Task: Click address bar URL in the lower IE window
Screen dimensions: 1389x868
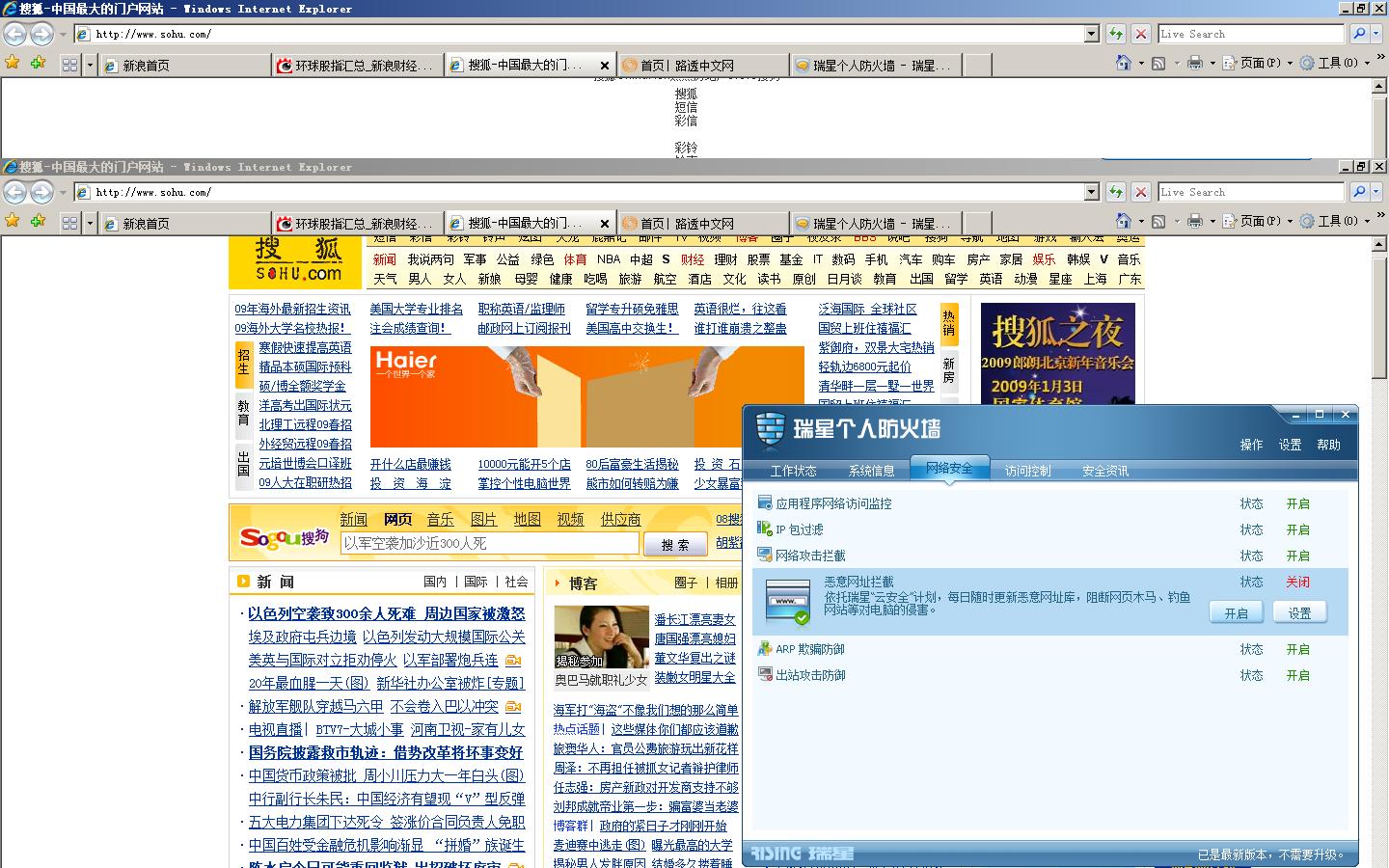Action: tap(153, 192)
